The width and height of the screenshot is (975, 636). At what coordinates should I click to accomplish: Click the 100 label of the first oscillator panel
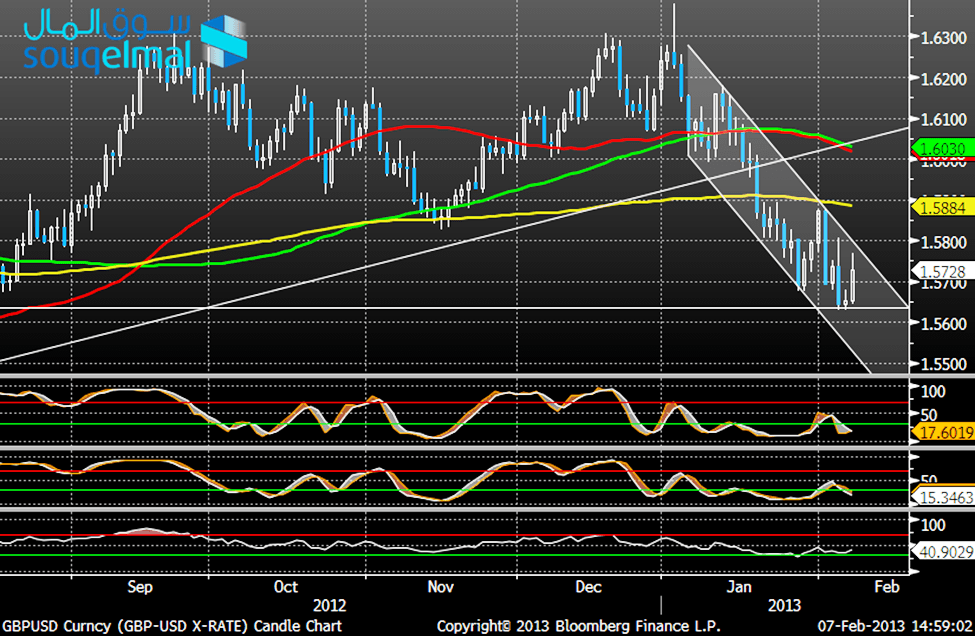[933, 392]
